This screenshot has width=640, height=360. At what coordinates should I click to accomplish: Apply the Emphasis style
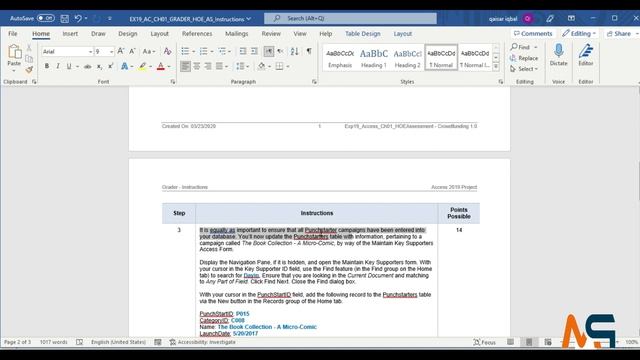[x=340, y=58]
